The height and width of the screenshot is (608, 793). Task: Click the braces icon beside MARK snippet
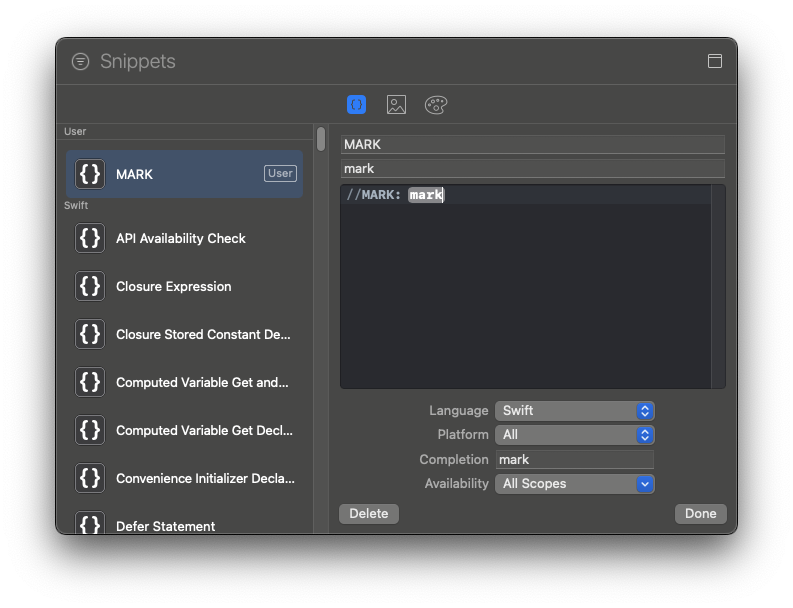point(90,174)
